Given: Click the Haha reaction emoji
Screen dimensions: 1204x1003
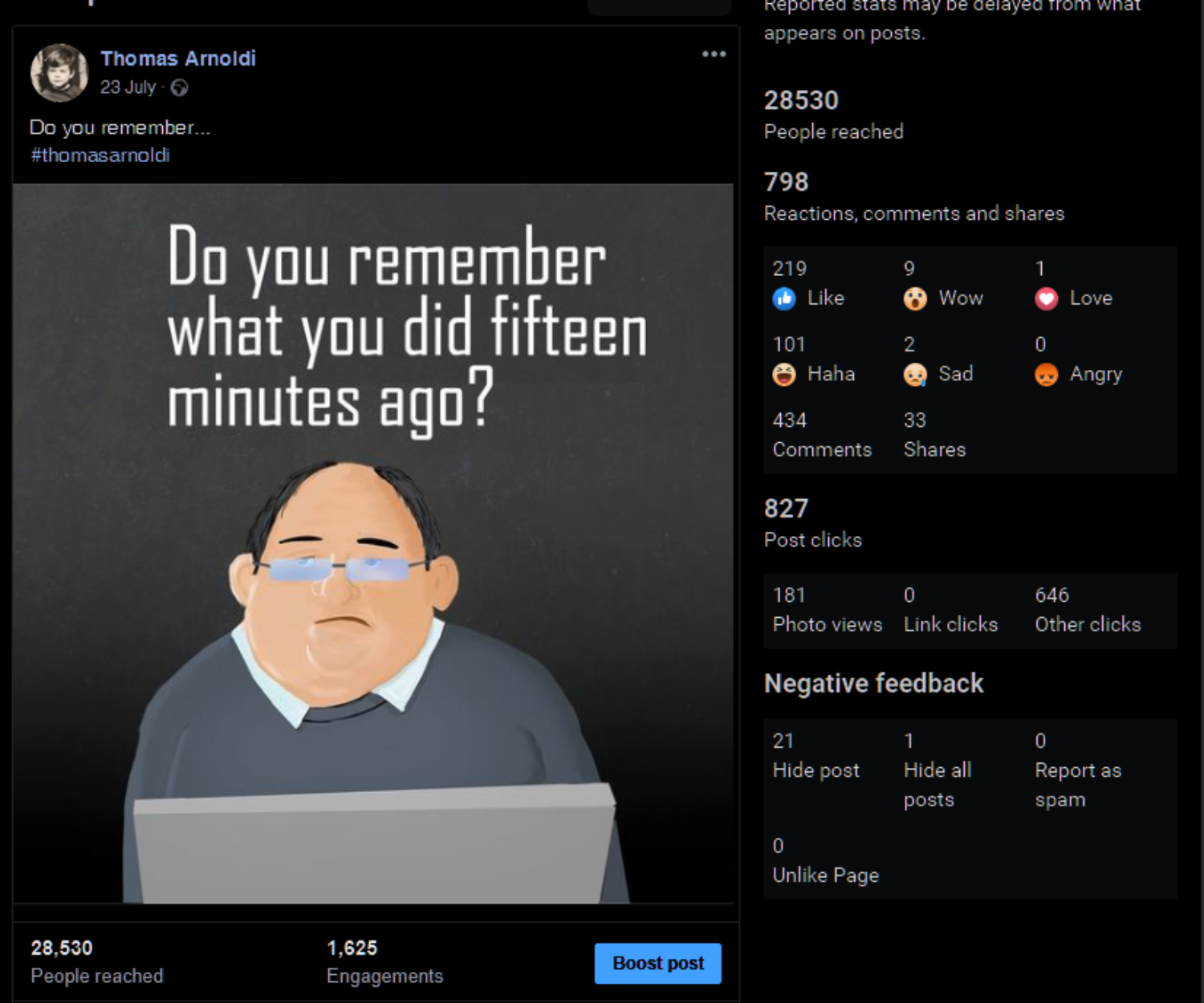Looking at the screenshot, I should tap(784, 375).
